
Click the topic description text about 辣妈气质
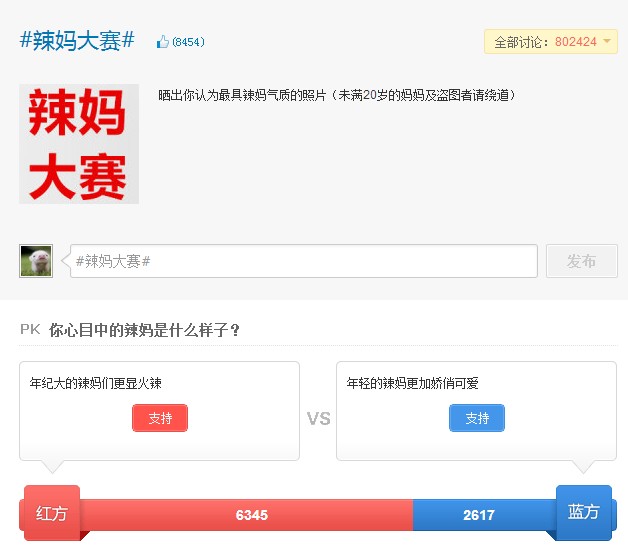(x=337, y=95)
